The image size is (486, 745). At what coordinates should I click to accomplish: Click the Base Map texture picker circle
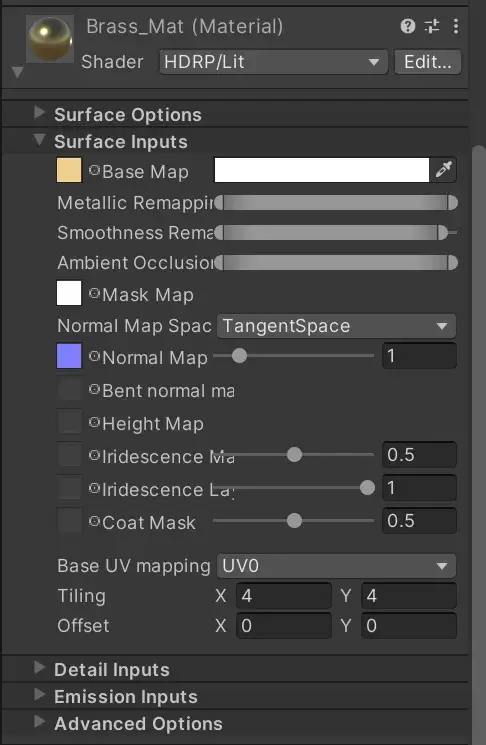point(94,170)
